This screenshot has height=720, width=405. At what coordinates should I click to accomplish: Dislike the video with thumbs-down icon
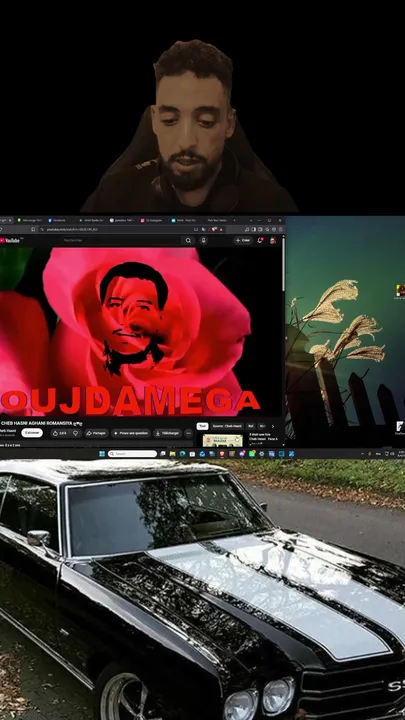[76, 433]
